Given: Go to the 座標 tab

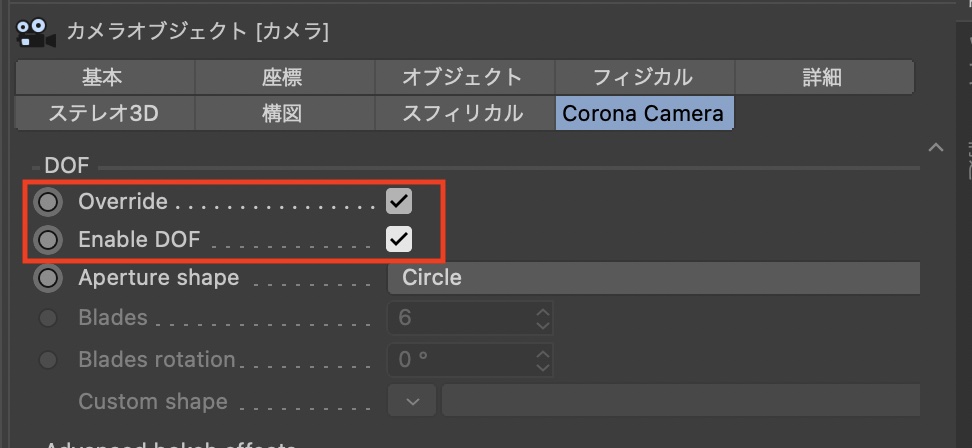Looking at the screenshot, I should tap(282, 77).
